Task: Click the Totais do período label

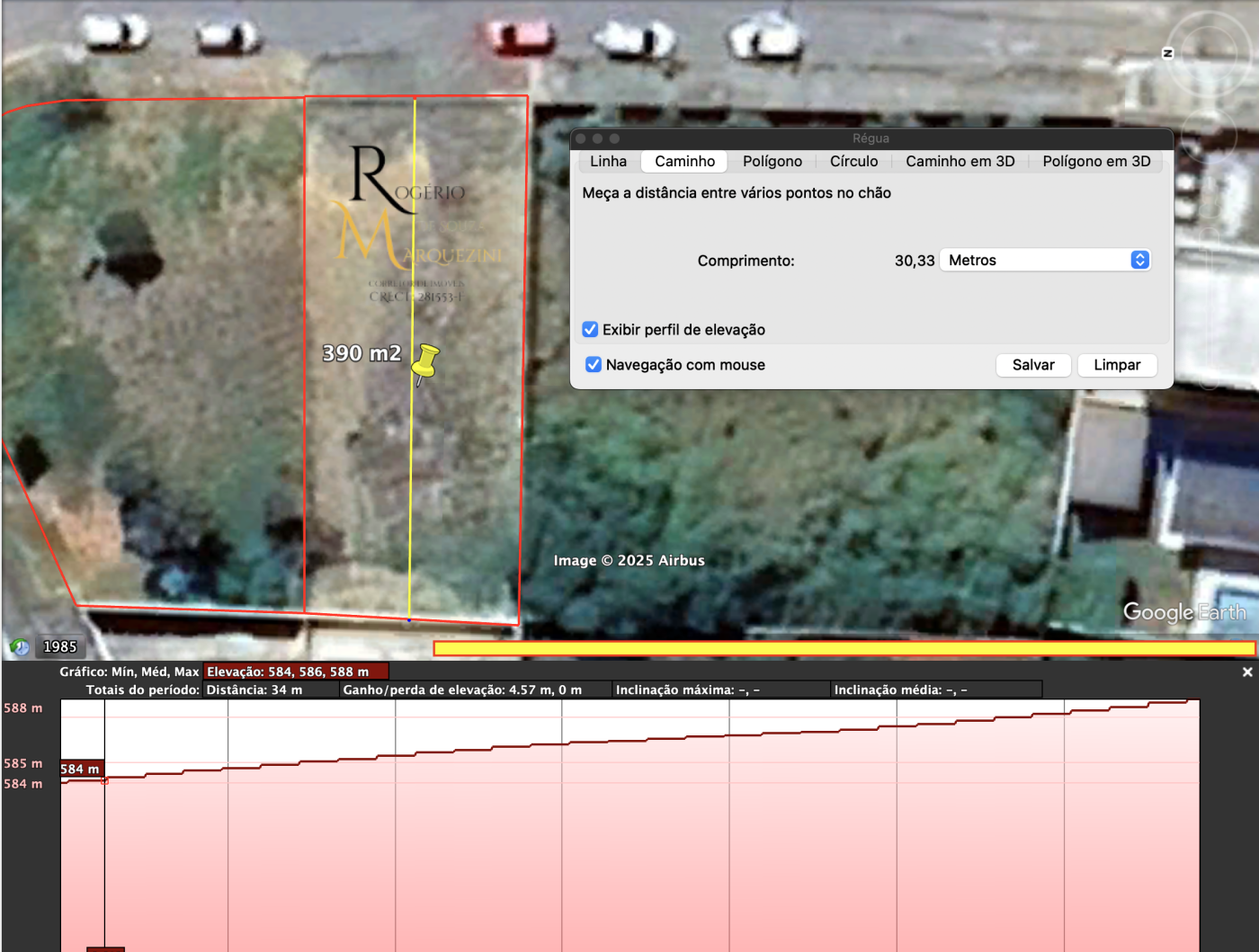Action: click(x=143, y=690)
